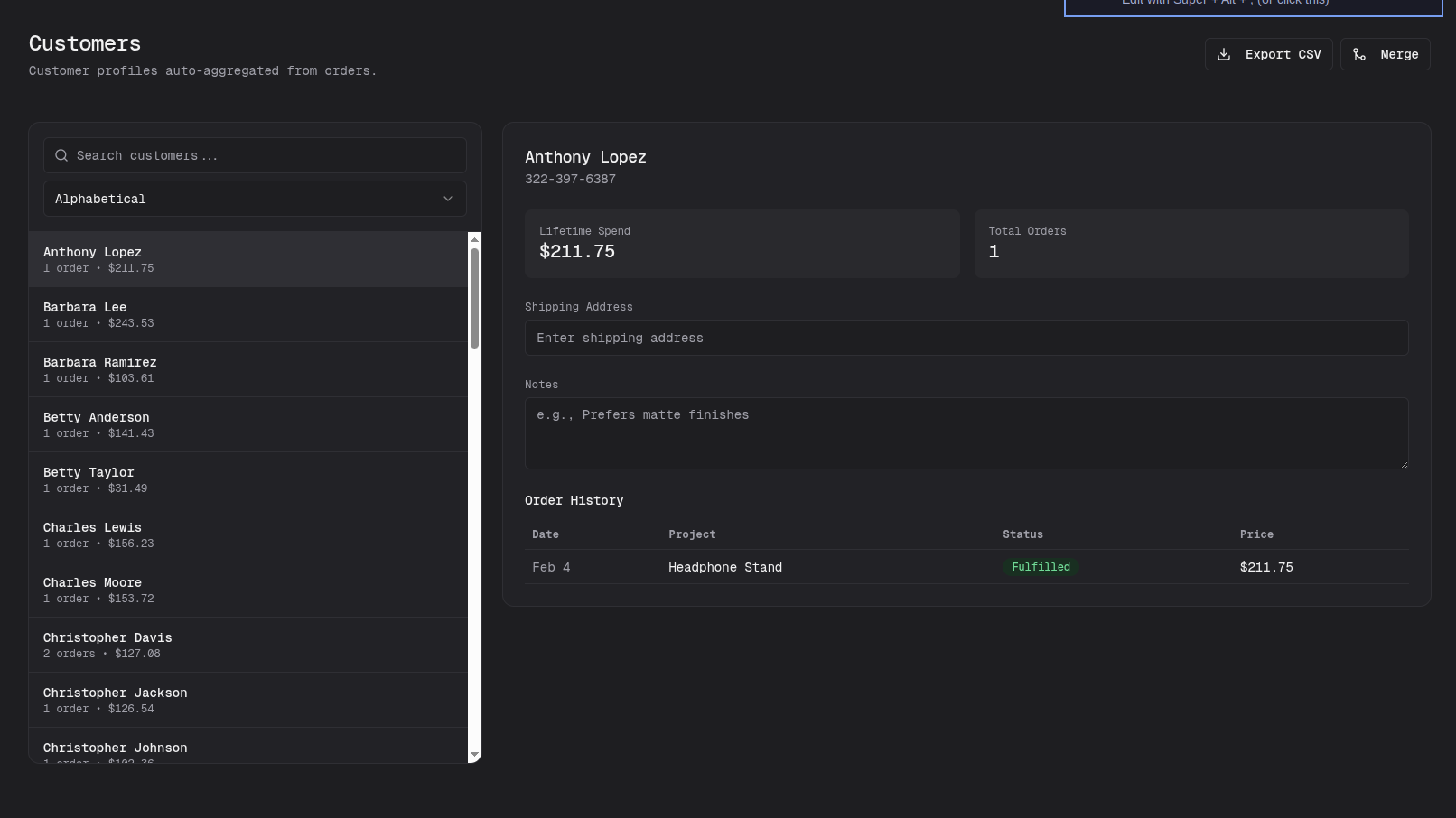Image resolution: width=1456 pixels, height=818 pixels.
Task: Click the Export CSV button
Action: pos(1268,54)
